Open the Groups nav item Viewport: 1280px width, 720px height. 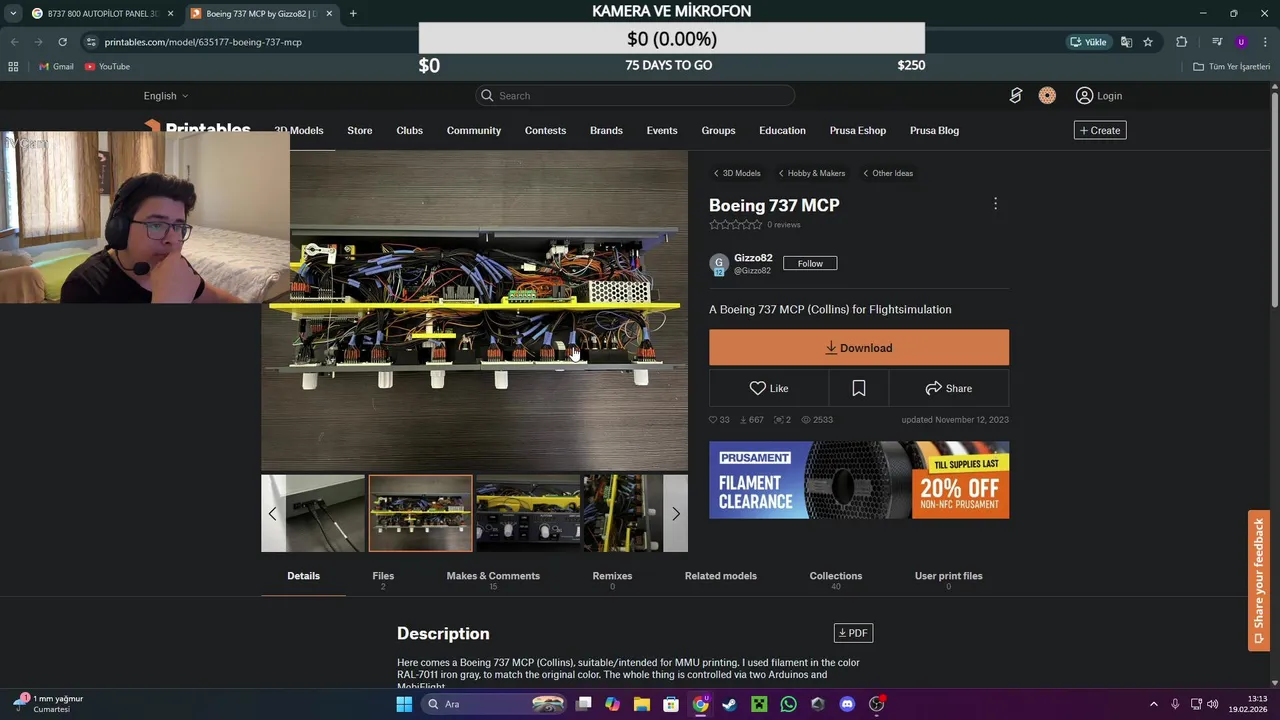pyautogui.click(x=718, y=131)
